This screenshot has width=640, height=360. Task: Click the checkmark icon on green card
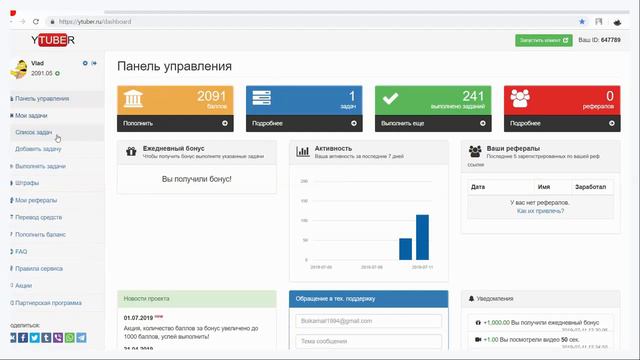[390, 98]
